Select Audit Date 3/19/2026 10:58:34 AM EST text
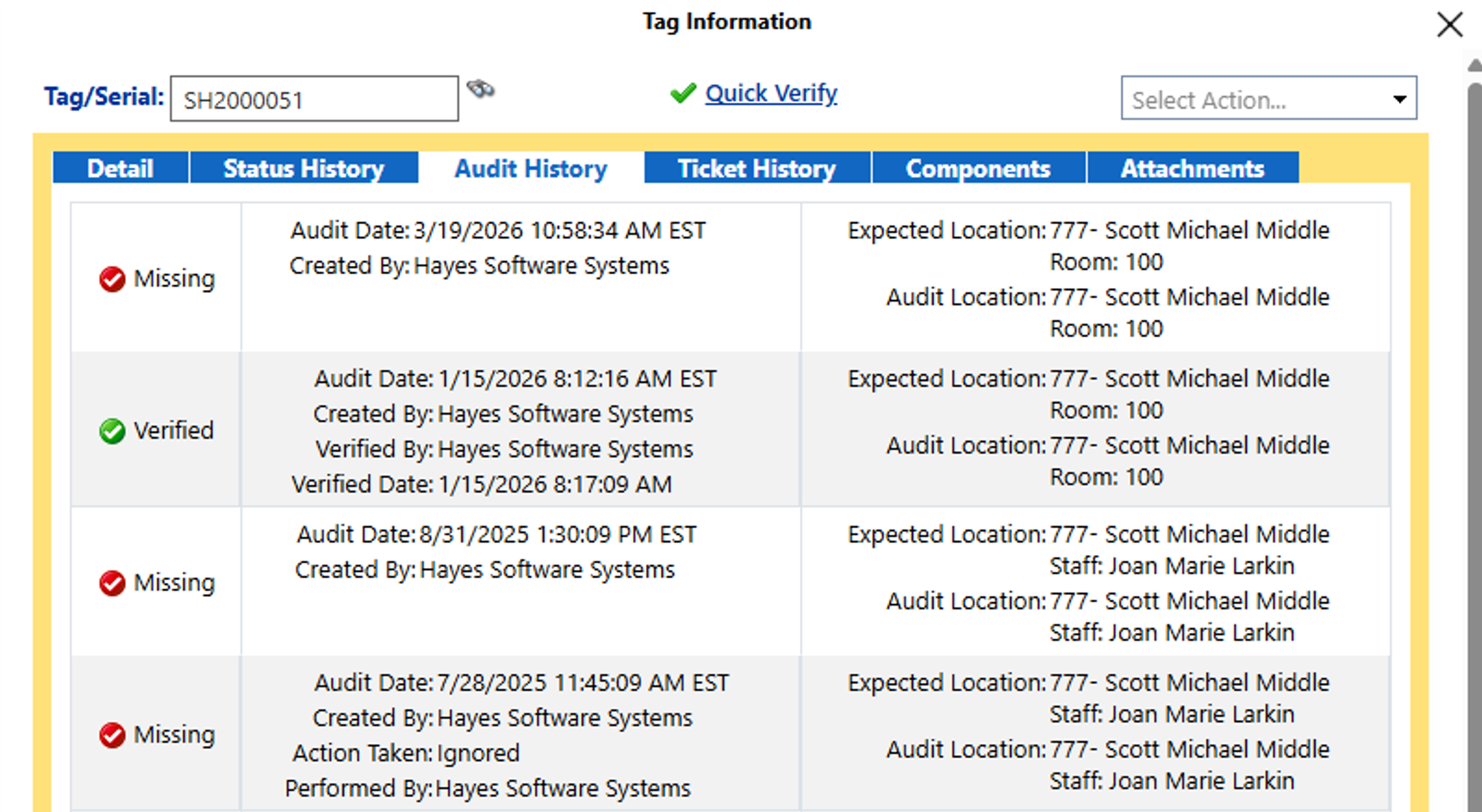 pyautogui.click(x=498, y=230)
